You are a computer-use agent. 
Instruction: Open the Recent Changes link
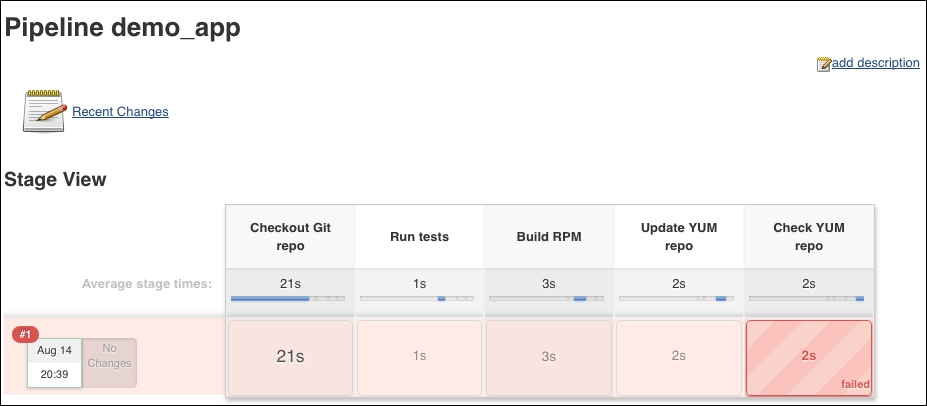pyautogui.click(x=120, y=112)
